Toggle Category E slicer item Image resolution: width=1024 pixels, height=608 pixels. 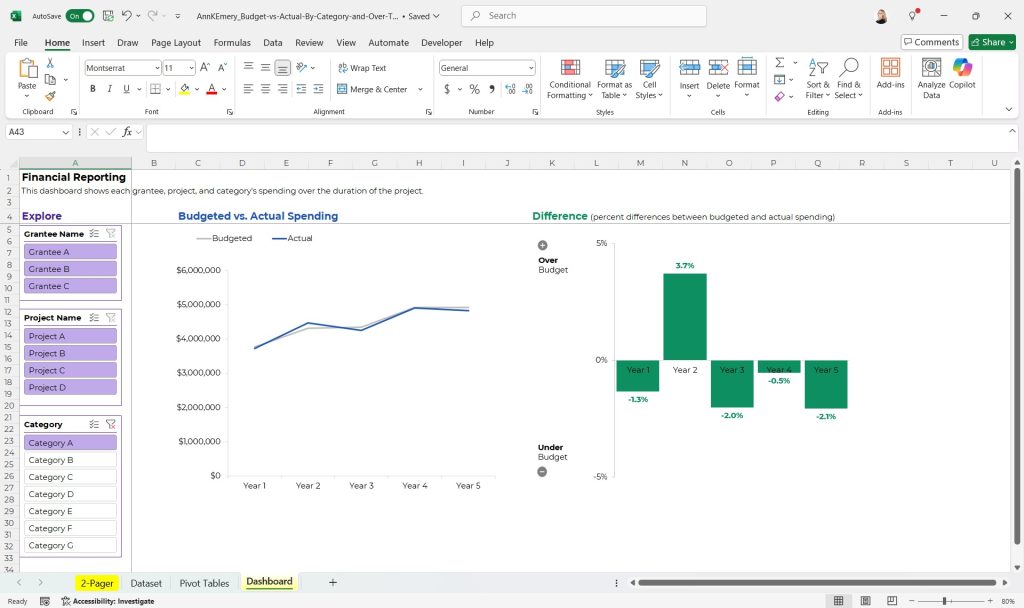(71, 511)
